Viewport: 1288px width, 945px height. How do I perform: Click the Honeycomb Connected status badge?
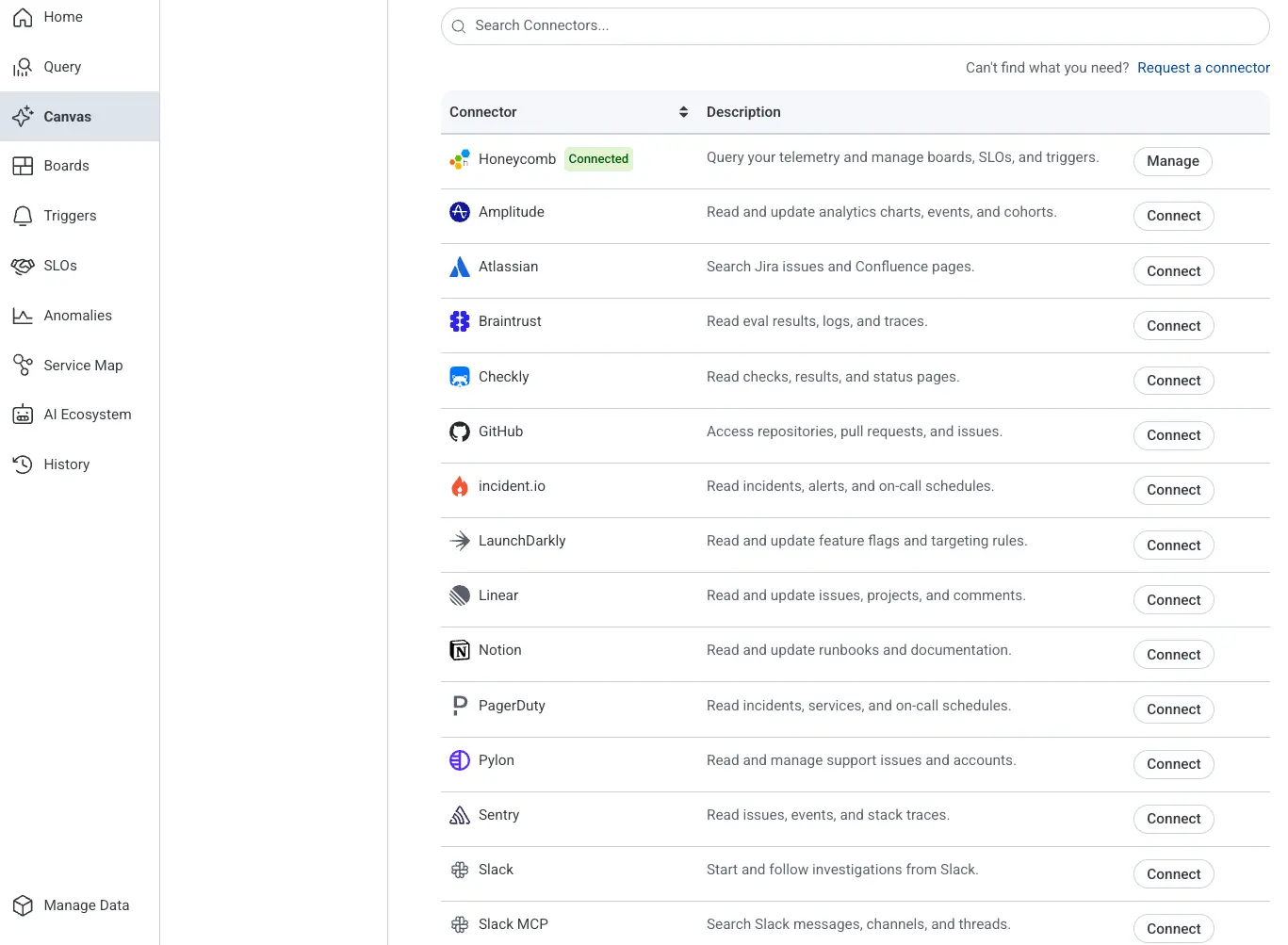pyautogui.click(x=598, y=159)
